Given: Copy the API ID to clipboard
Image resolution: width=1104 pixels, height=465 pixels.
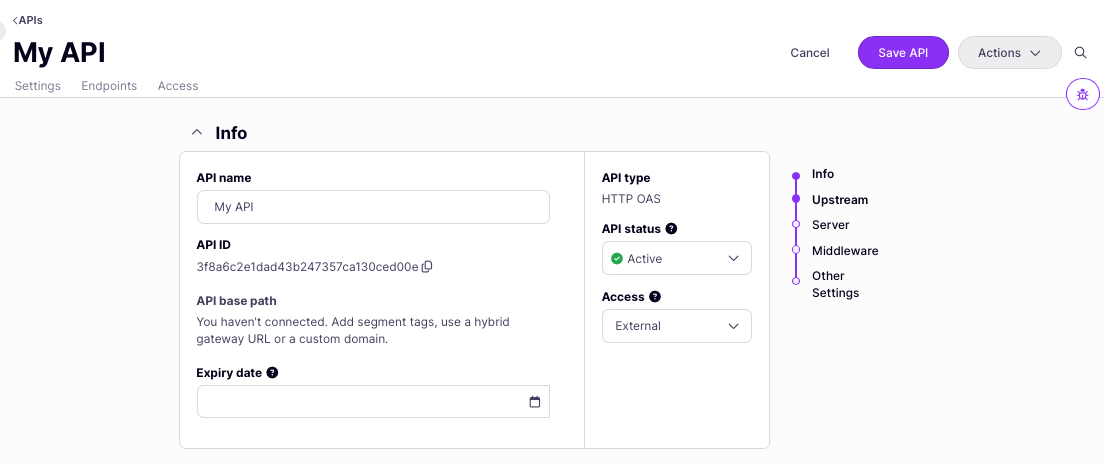Looking at the screenshot, I should (x=427, y=267).
